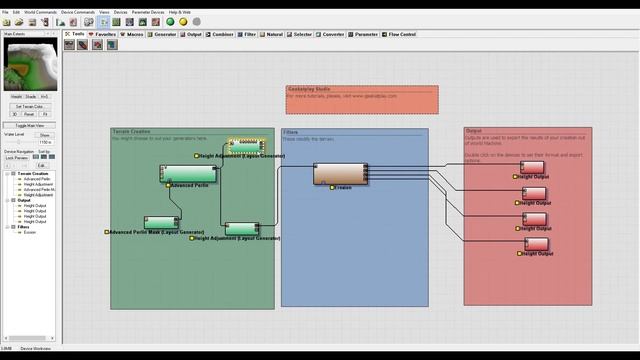640x360 pixels.
Task: Select the Advanced Perlin device node
Action: tap(188, 174)
